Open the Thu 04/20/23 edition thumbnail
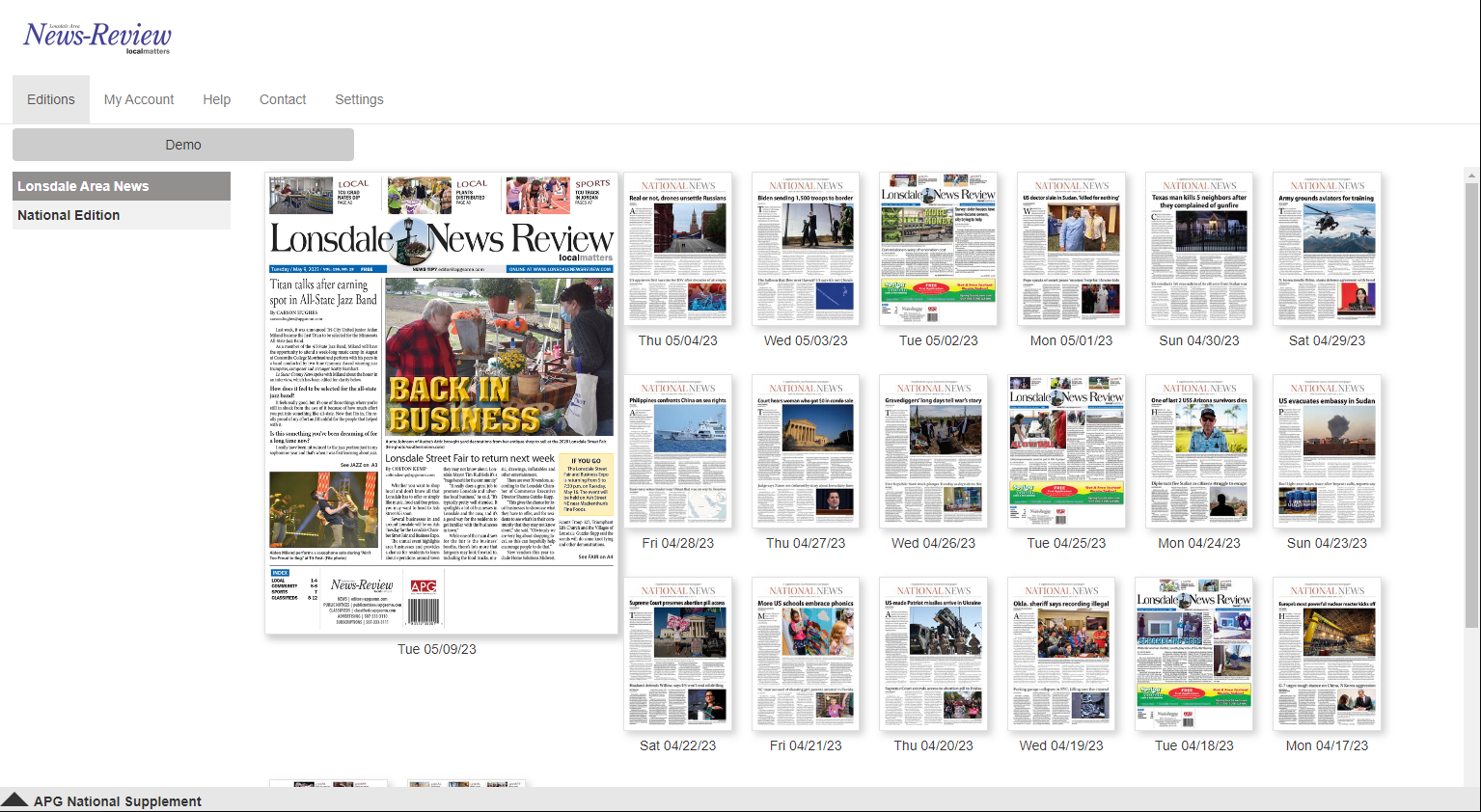The image size is (1481, 812). pyautogui.click(x=934, y=654)
